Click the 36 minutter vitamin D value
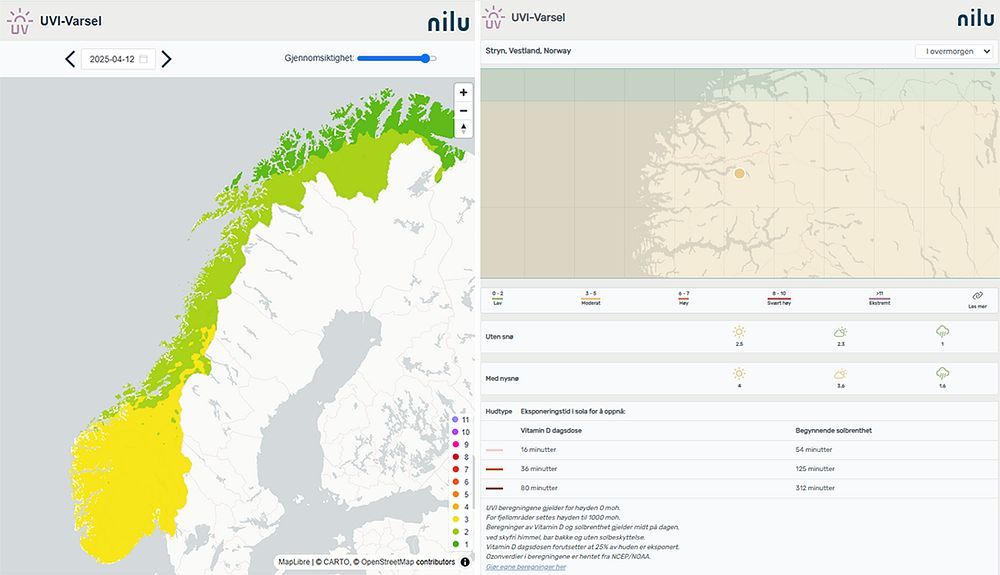The width and height of the screenshot is (1000, 575). click(x=538, y=469)
